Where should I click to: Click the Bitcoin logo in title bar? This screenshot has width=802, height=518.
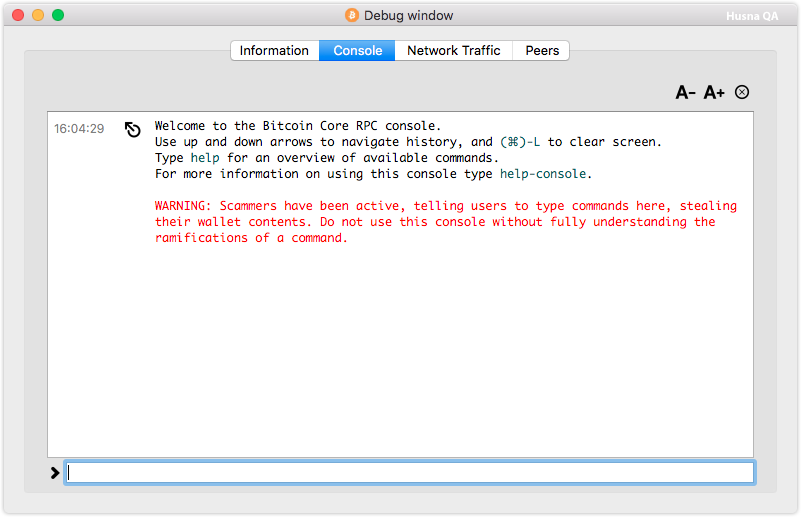[351, 15]
